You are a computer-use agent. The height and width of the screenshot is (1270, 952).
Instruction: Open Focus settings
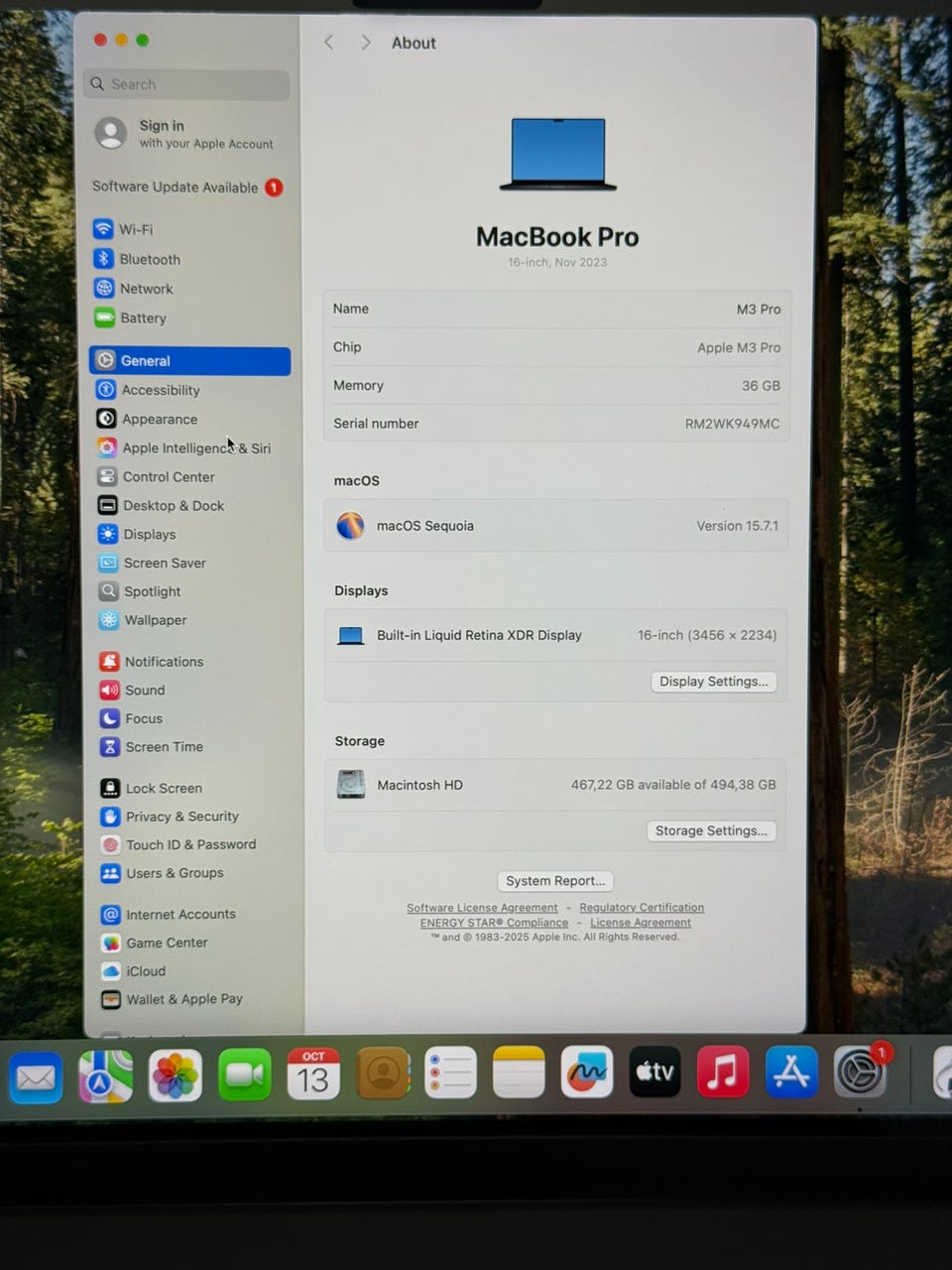pos(132,718)
